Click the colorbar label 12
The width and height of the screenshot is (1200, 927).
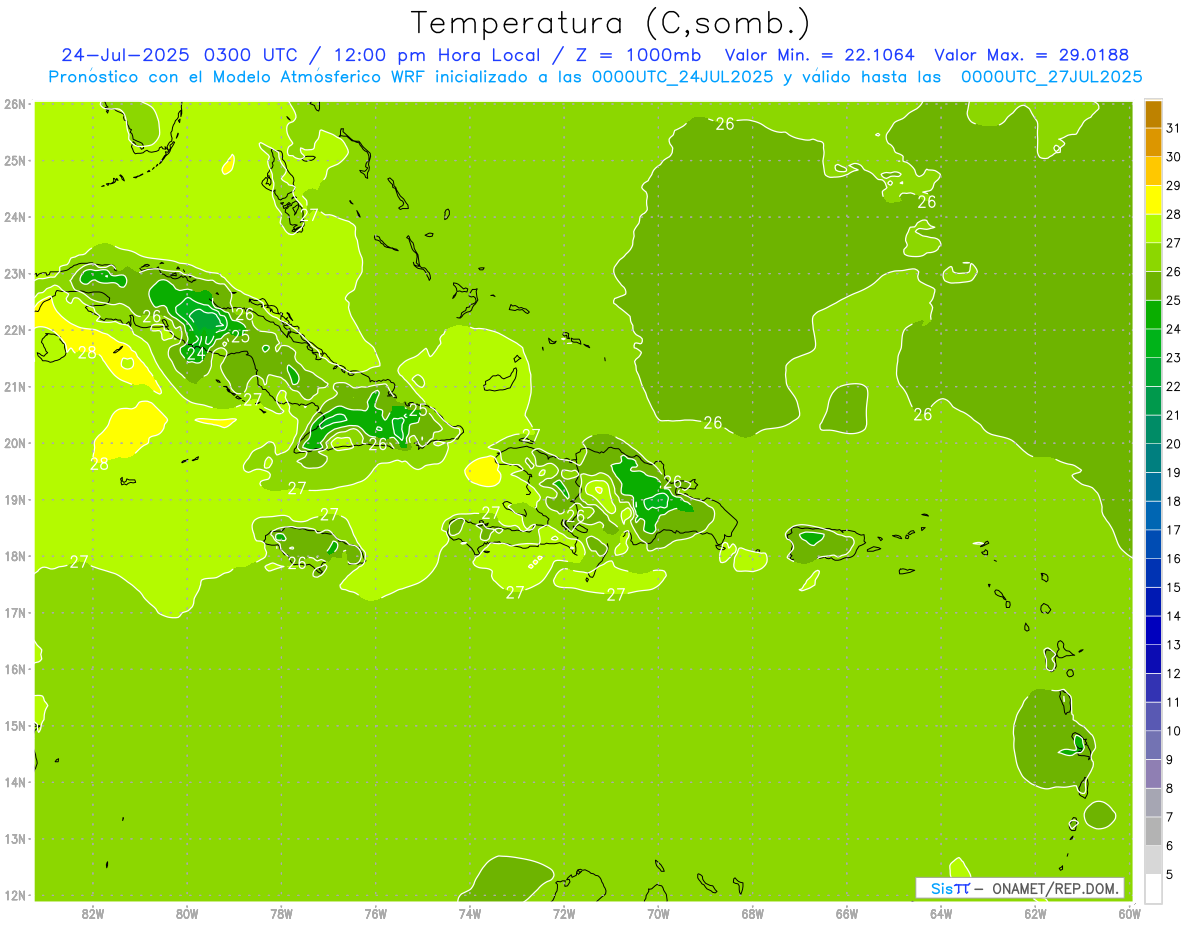coord(1174,673)
